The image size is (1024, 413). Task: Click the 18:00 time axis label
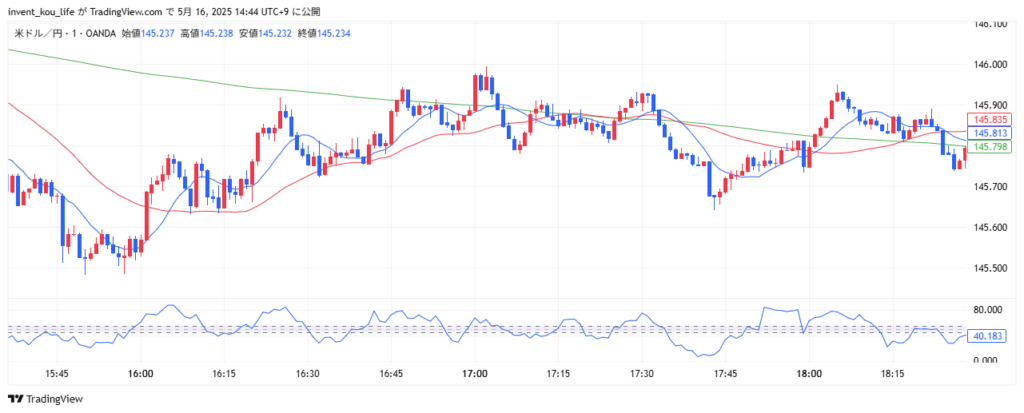[x=809, y=374]
